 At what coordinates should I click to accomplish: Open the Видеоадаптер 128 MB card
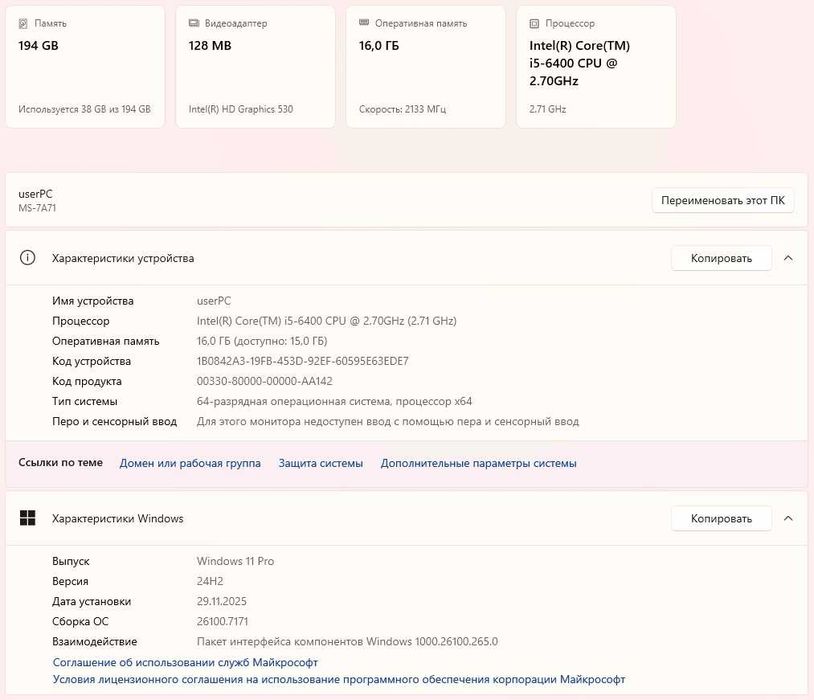coord(255,67)
